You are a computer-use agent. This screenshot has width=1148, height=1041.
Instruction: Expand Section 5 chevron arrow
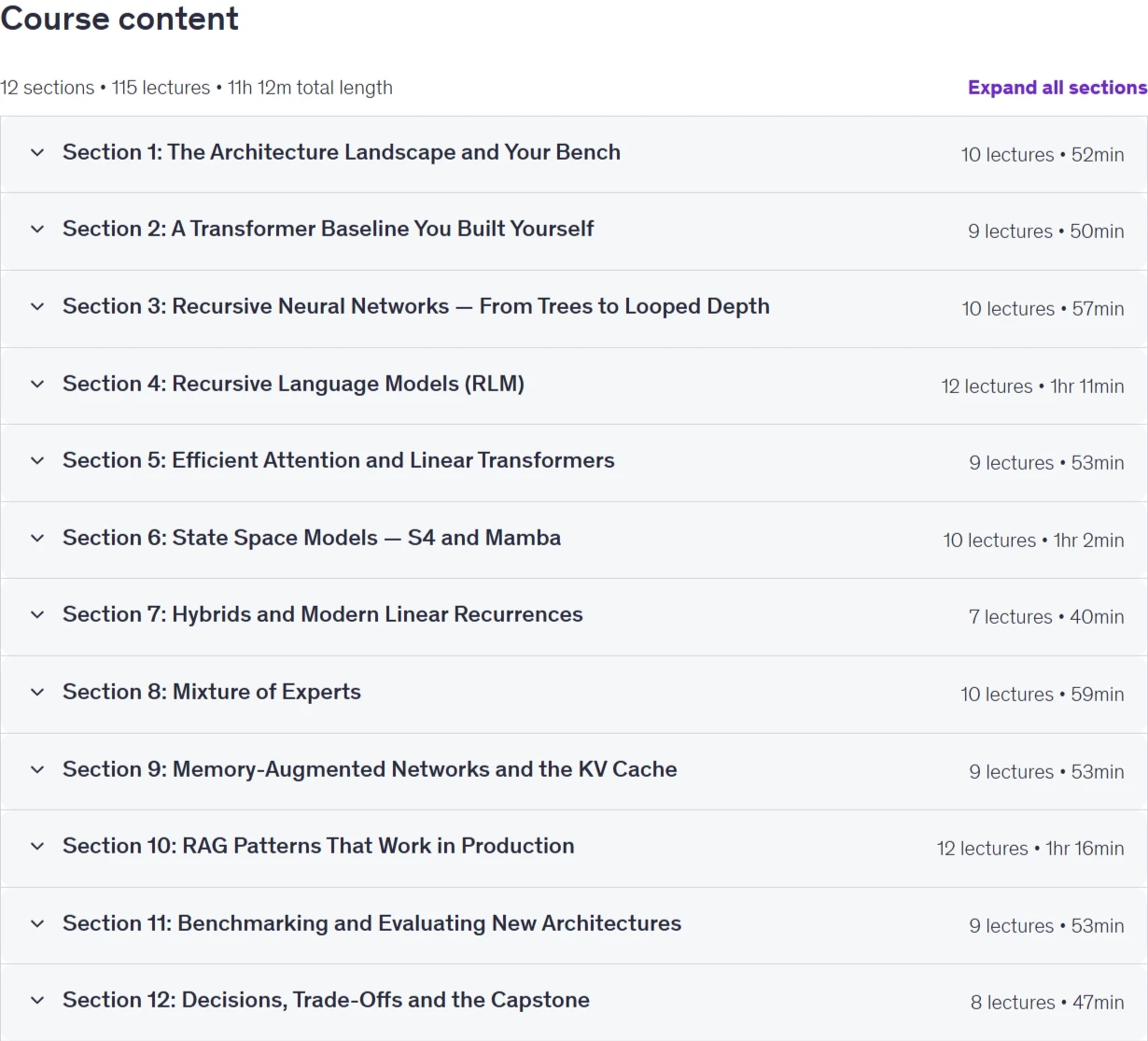[x=37, y=460]
